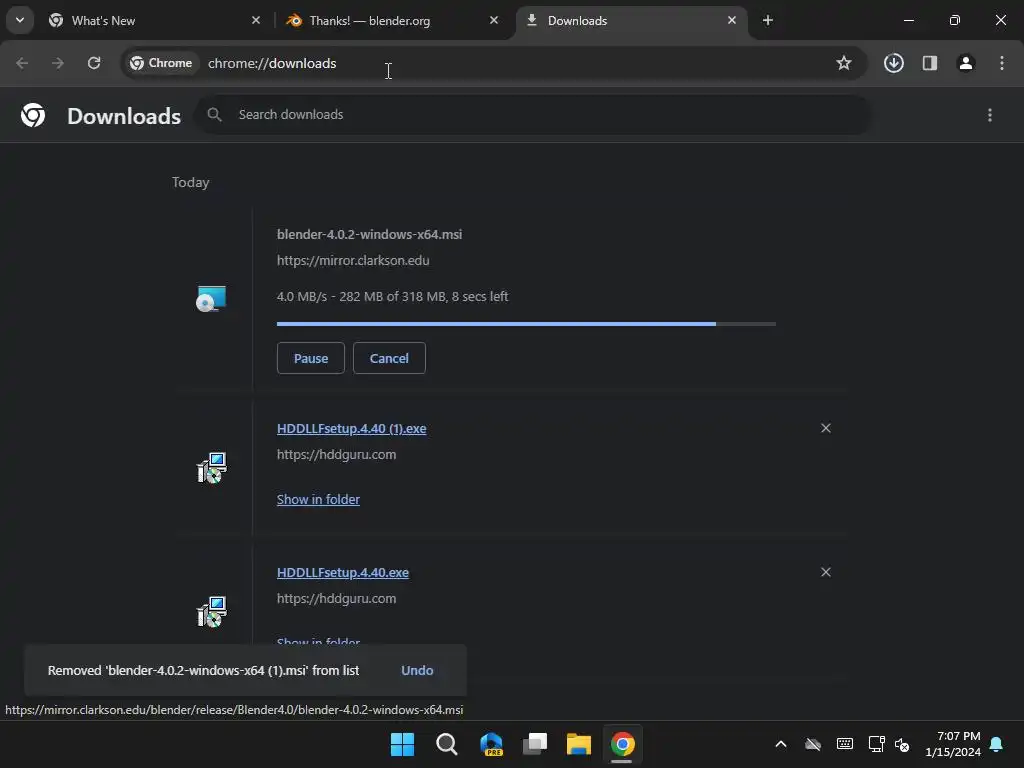1024x768 pixels.
Task: Click the Chrome taskbar icon
Action: 622,744
